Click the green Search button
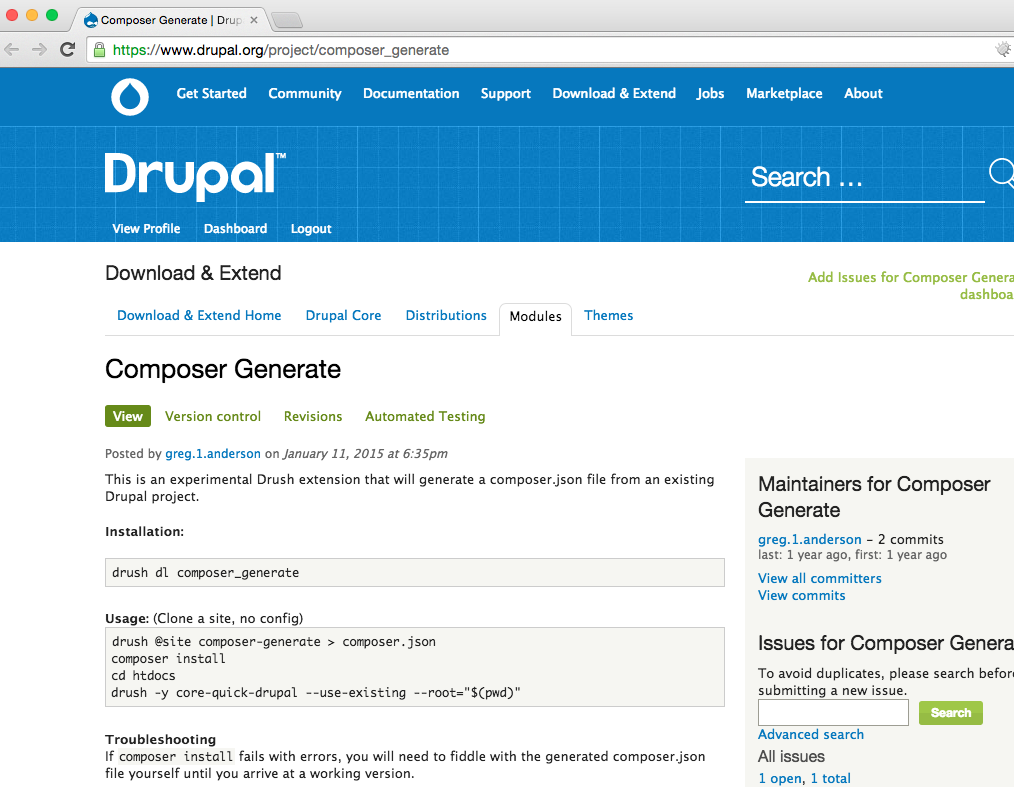Viewport: 1014px width, 787px height. coord(951,713)
